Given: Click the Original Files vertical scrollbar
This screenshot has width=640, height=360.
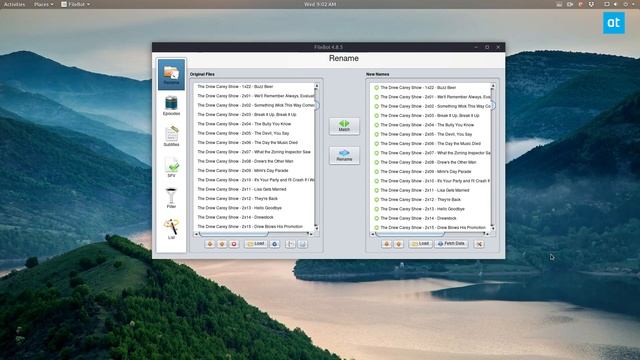Looking at the screenshot, I should tap(316, 157).
